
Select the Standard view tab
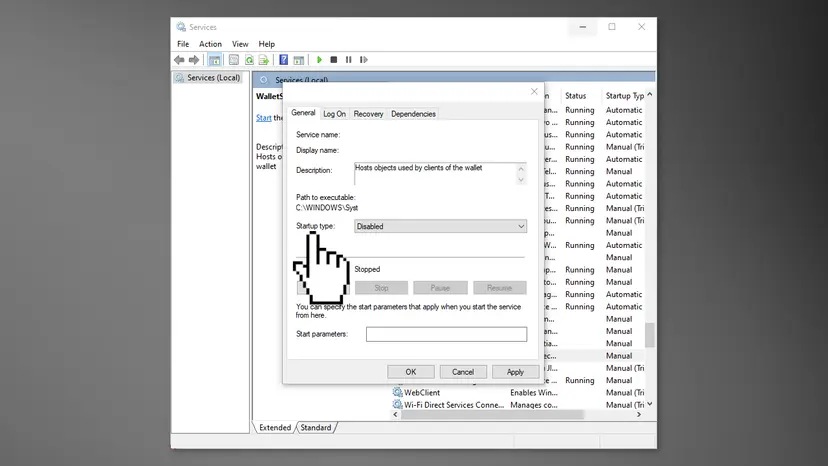coord(316,427)
